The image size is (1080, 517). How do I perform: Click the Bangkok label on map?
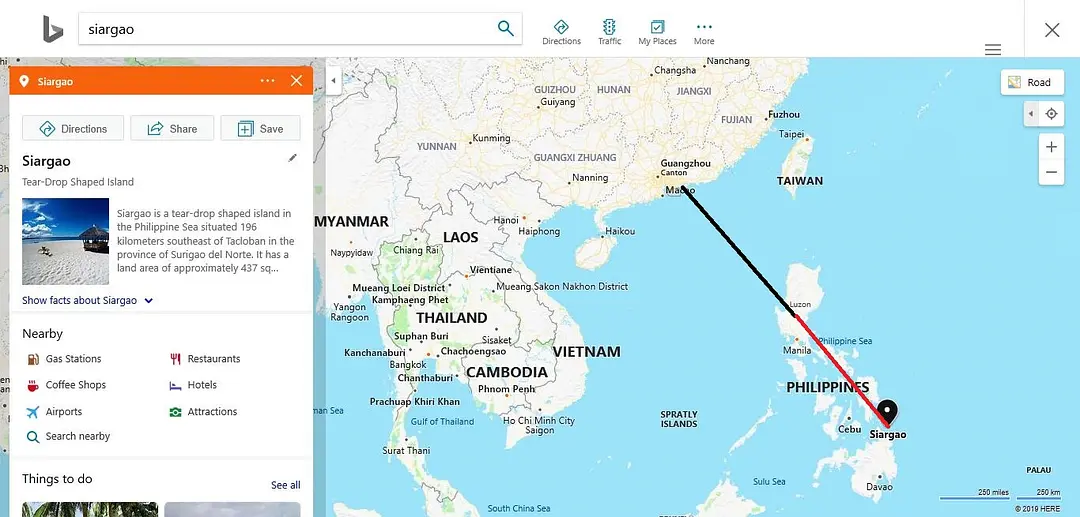[408, 364]
